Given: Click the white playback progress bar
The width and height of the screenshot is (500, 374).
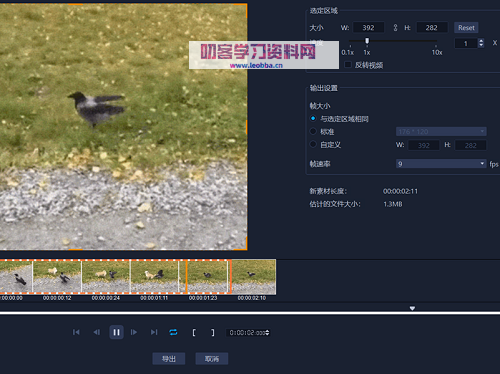Looking at the screenshot, I should 250,313.
